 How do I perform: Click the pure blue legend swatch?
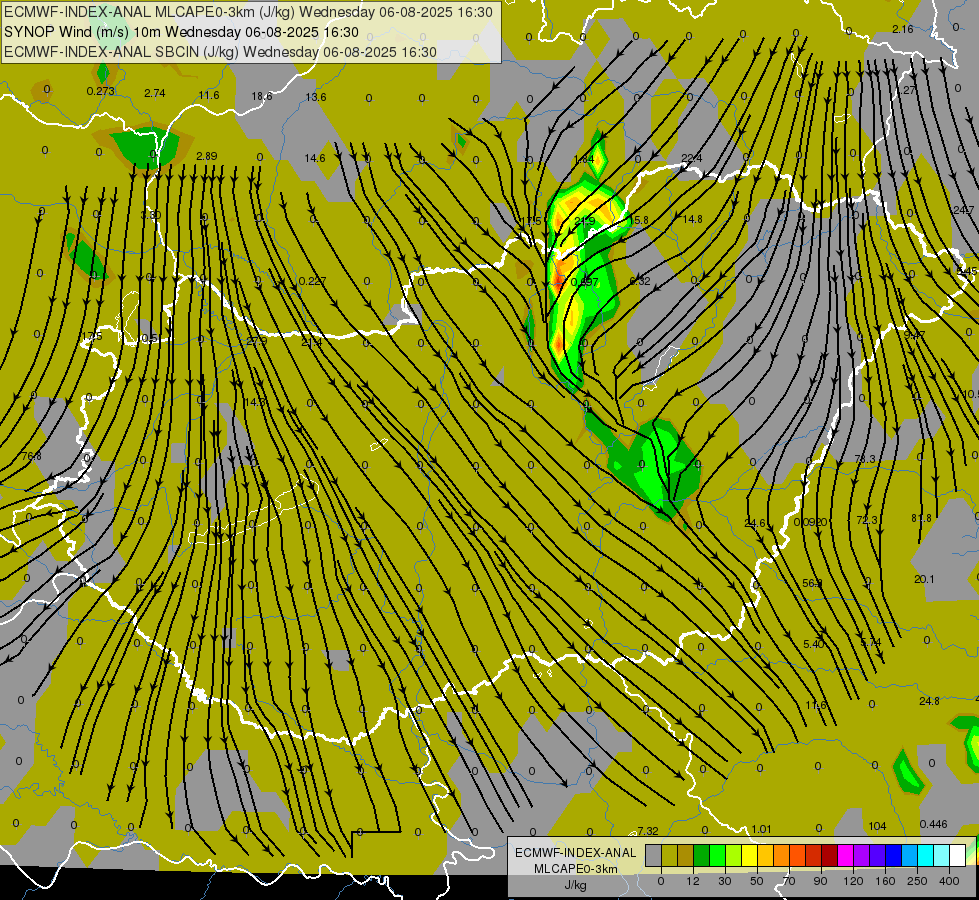coord(893,855)
